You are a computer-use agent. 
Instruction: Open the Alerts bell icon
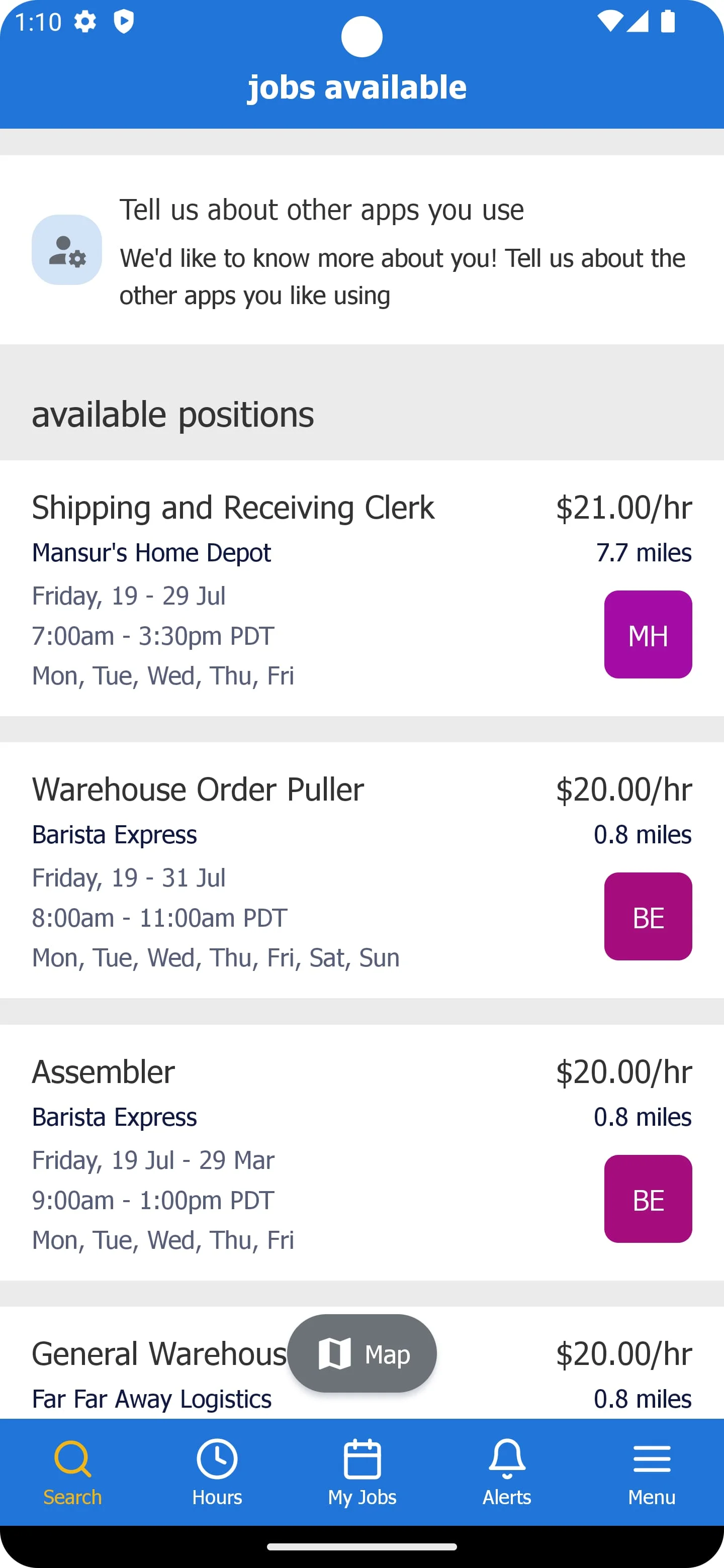point(507,1458)
